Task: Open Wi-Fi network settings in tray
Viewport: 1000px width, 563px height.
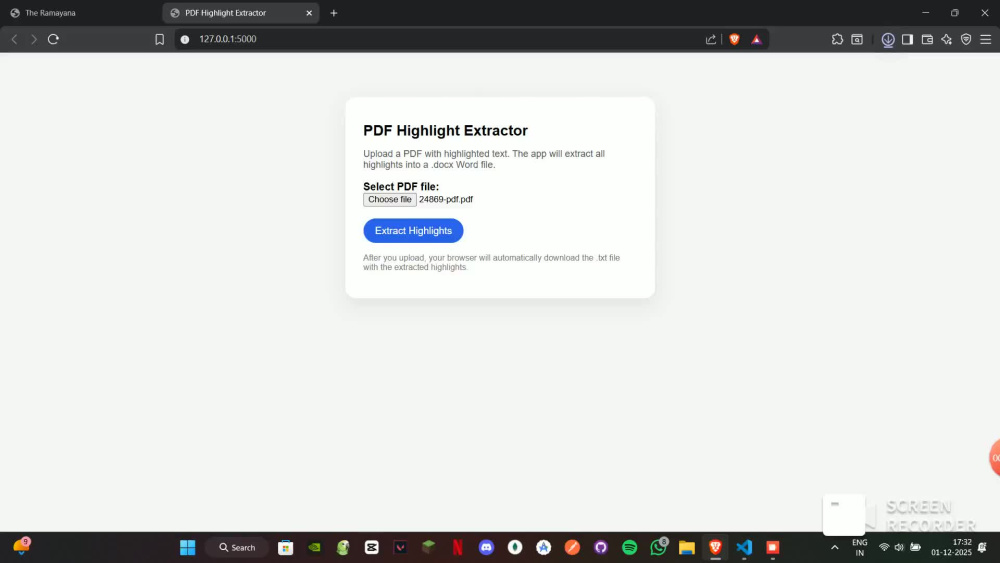Action: (884, 547)
